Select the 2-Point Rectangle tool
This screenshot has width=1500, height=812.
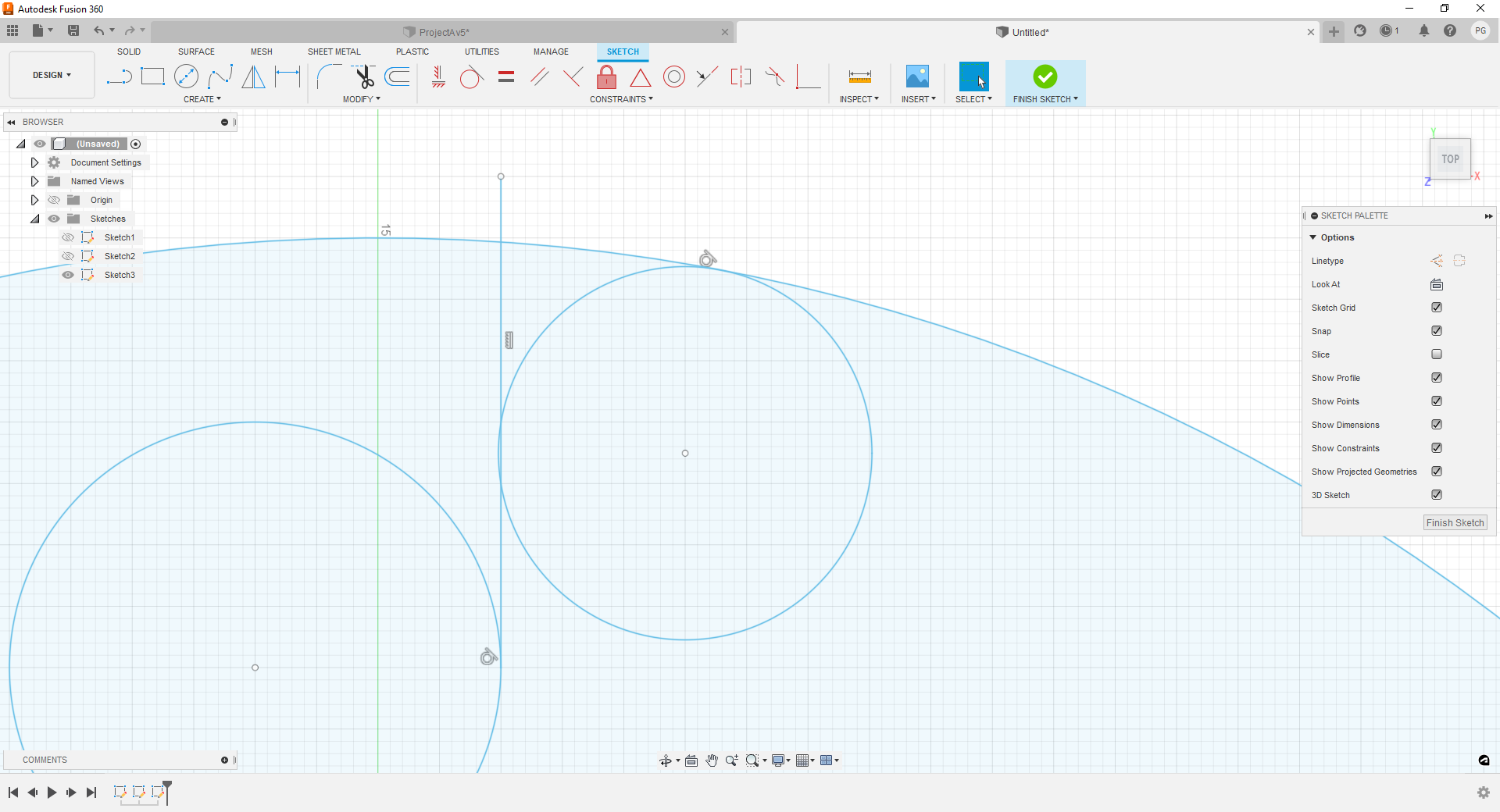click(x=152, y=77)
